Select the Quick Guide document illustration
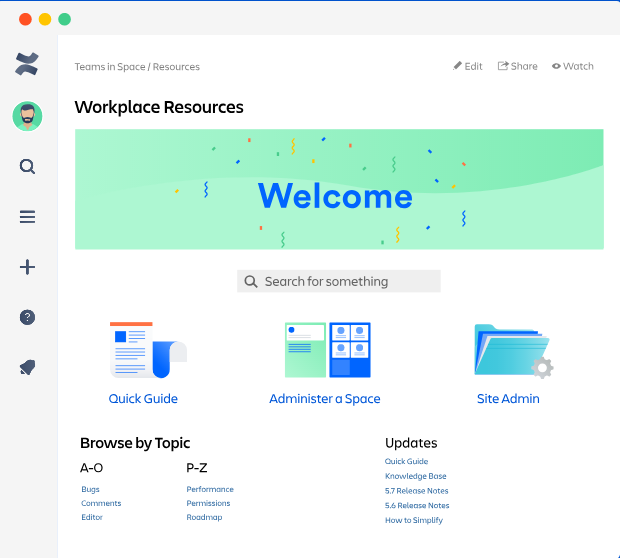 148,350
